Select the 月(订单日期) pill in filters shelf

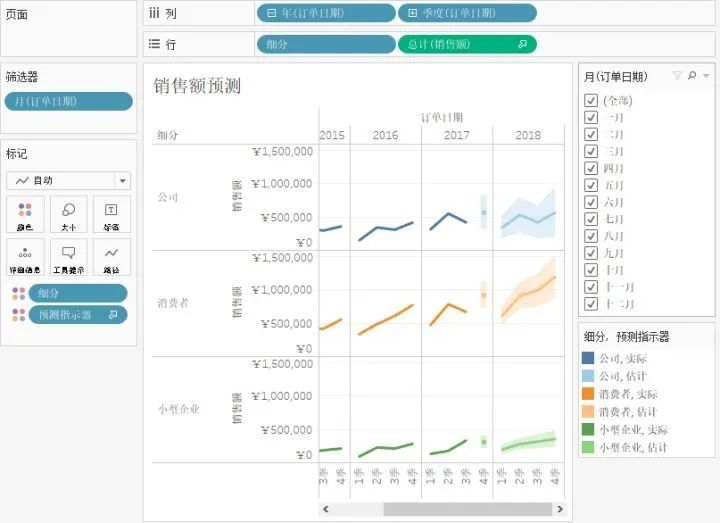tap(68, 101)
